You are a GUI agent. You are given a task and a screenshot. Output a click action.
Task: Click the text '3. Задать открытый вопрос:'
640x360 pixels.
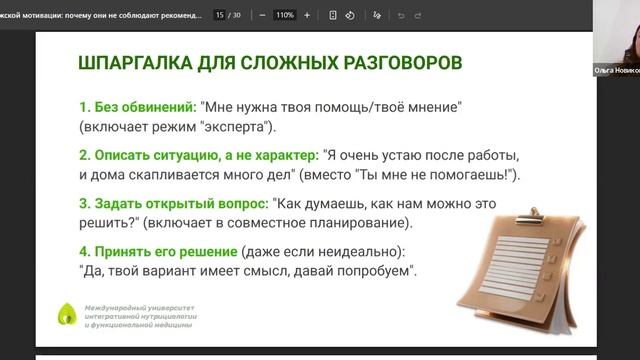tap(174, 203)
